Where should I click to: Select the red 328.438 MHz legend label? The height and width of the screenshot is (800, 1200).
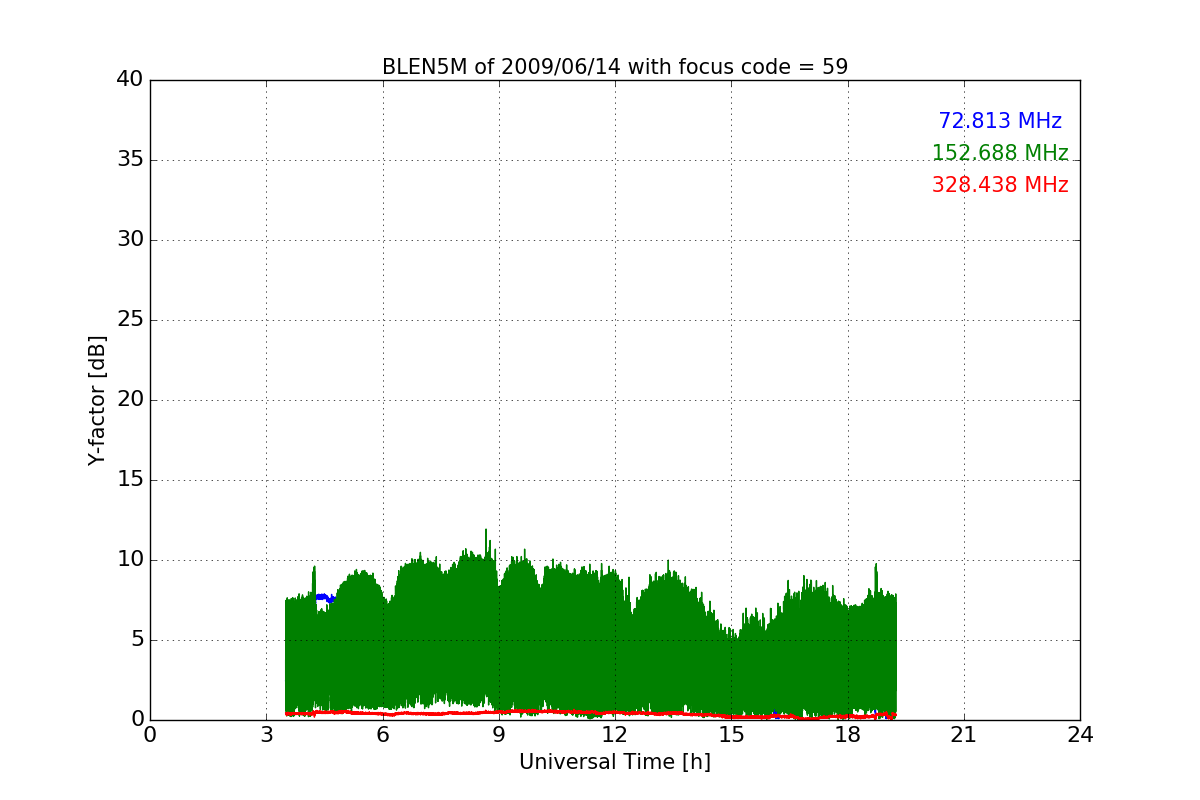click(1000, 185)
